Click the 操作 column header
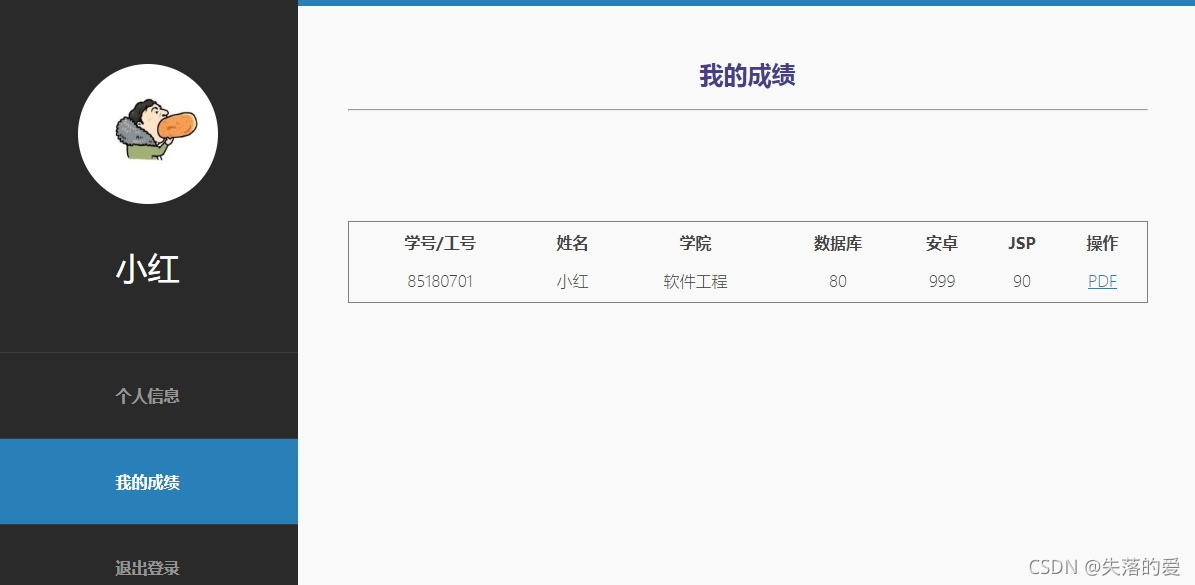1195x585 pixels. (x=1102, y=243)
